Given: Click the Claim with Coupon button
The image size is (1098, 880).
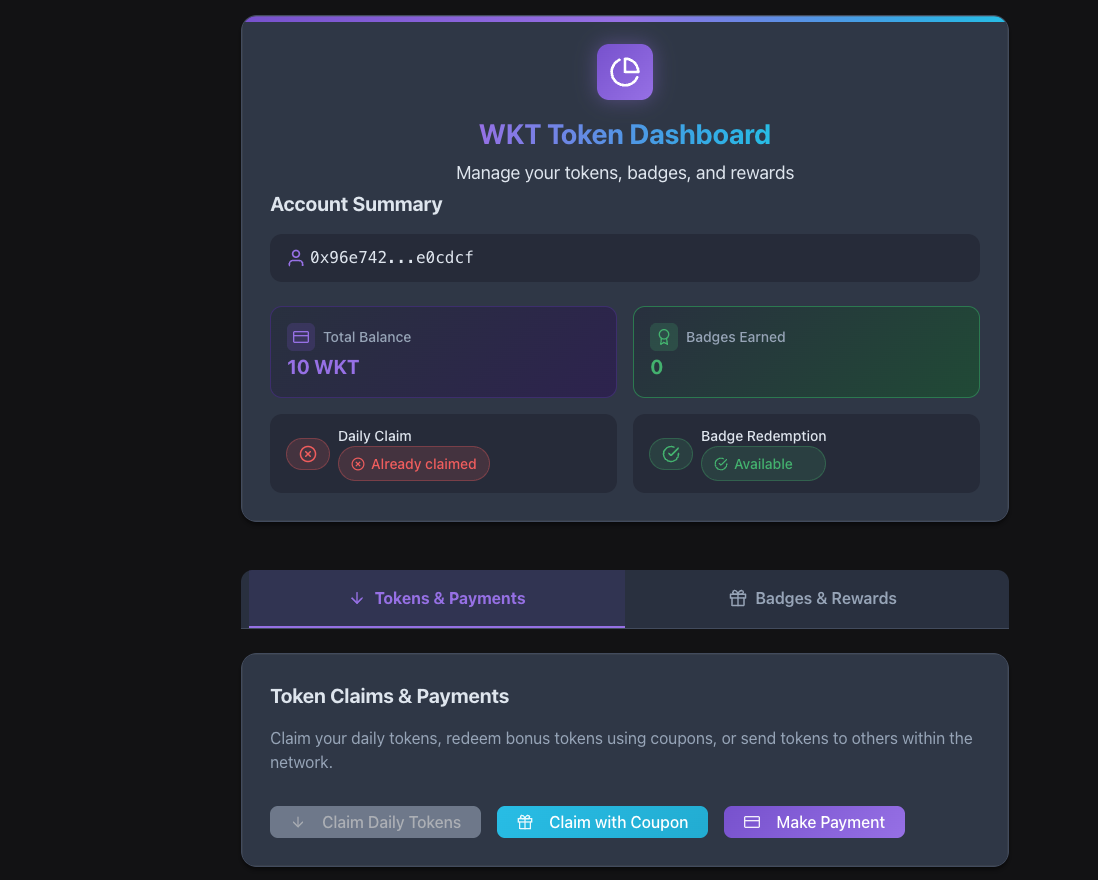Looking at the screenshot, I should coord(602,822).
